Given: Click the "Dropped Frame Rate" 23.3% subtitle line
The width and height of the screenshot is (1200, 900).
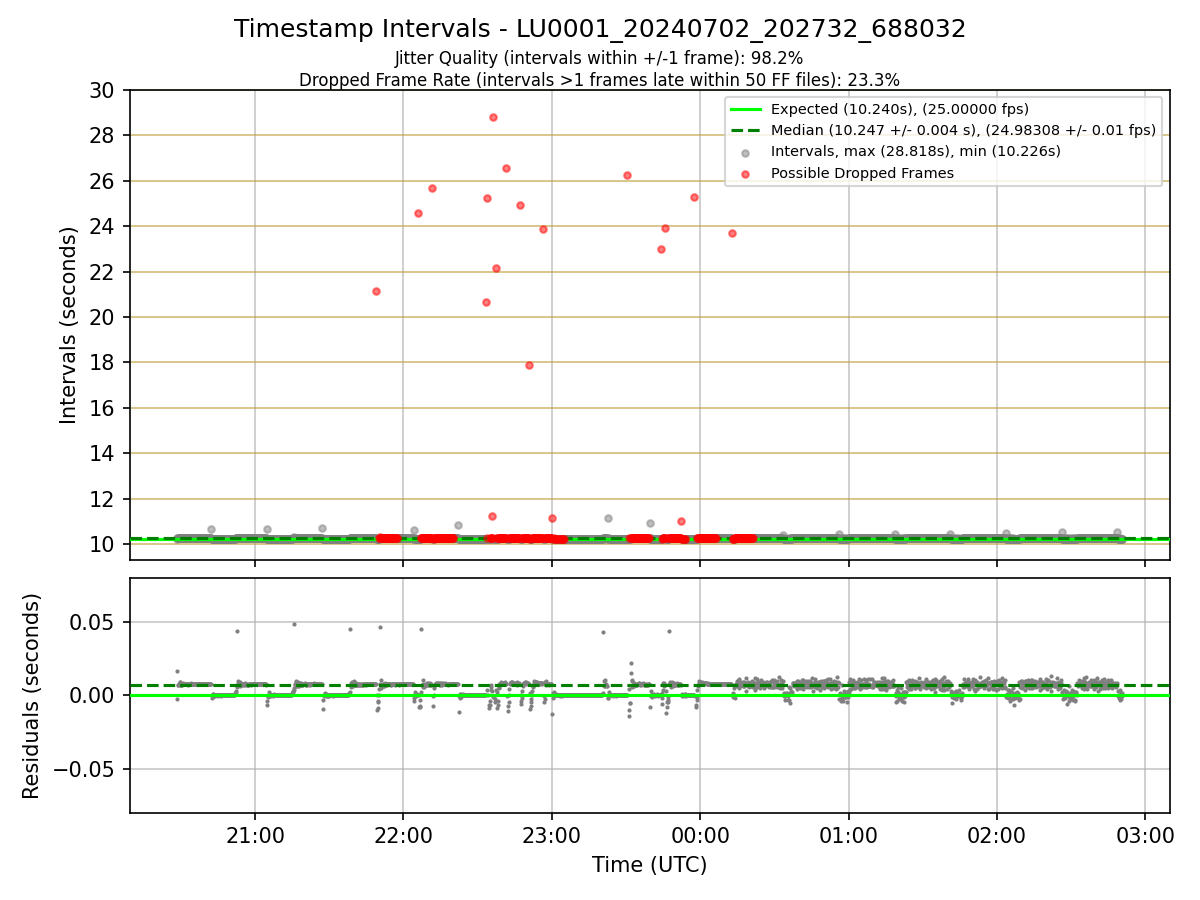Looking at the screenshot, I should [599, 80].
